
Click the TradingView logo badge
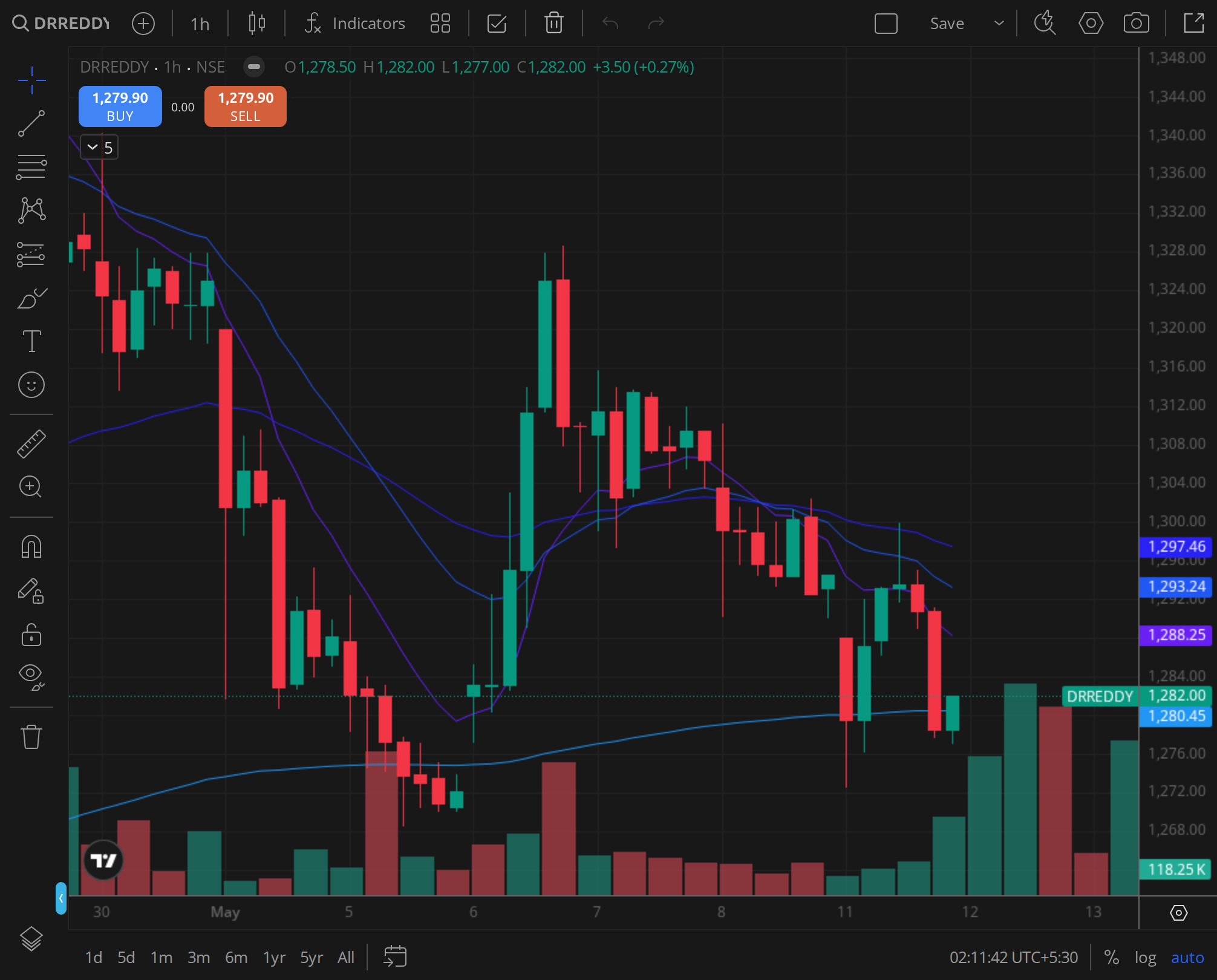(x=103, y=860)
